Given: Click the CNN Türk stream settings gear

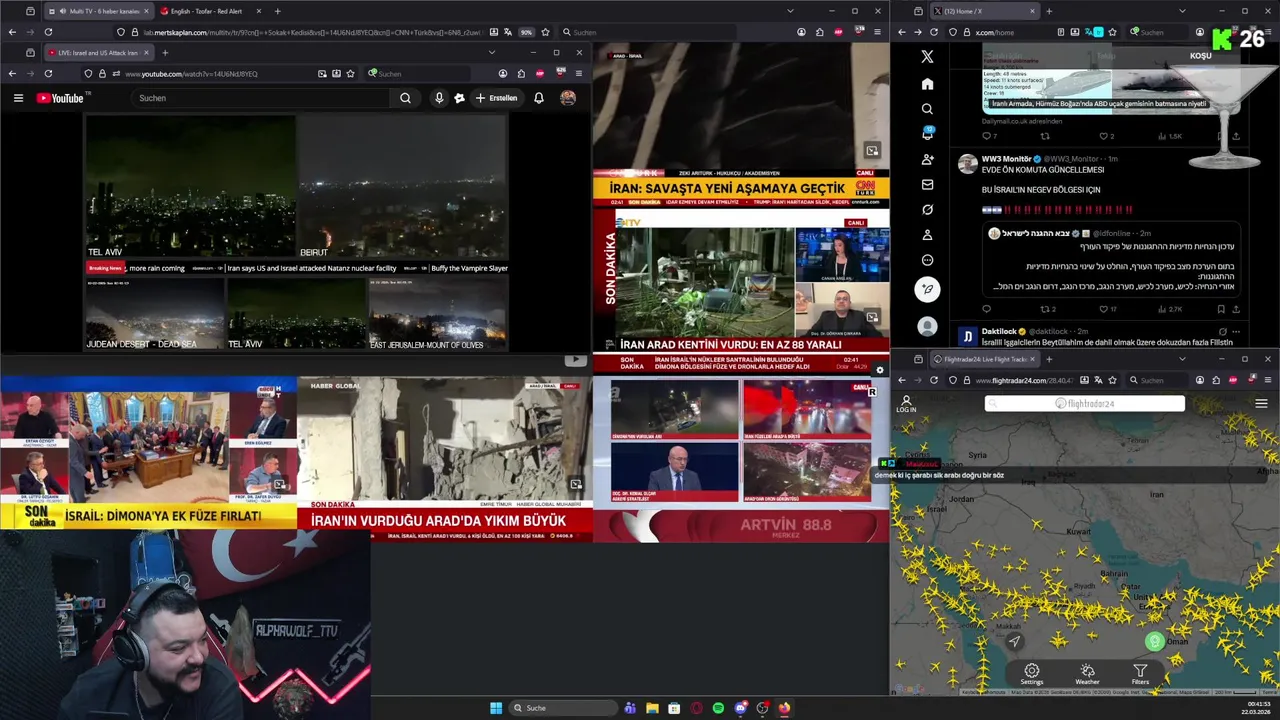Looking at the screenshot, I should [880, 370].
